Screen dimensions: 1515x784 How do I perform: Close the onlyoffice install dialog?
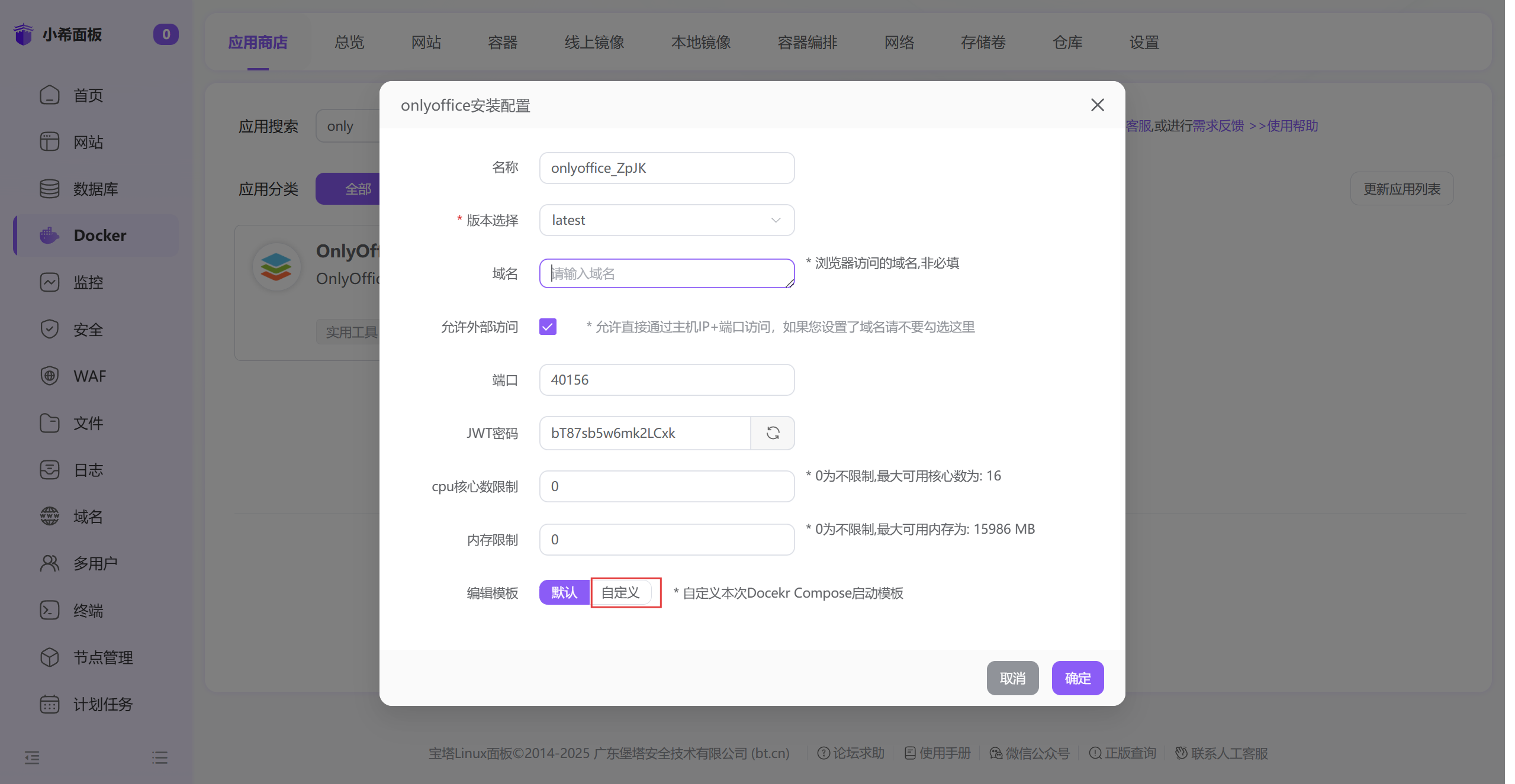(x=1097, y=105)
